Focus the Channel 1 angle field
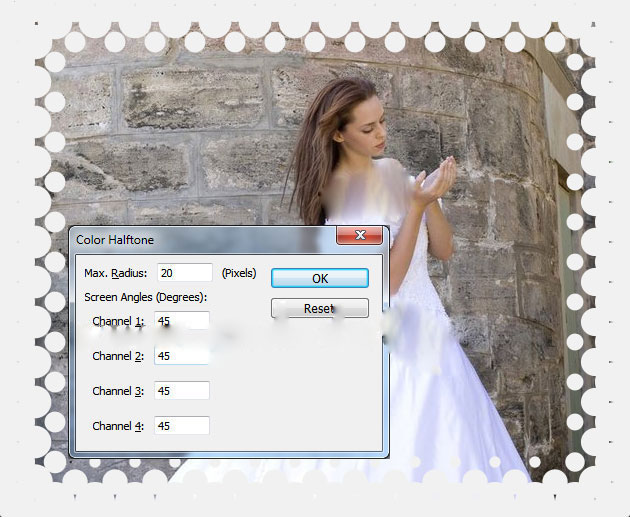 (x=182, y=321)
